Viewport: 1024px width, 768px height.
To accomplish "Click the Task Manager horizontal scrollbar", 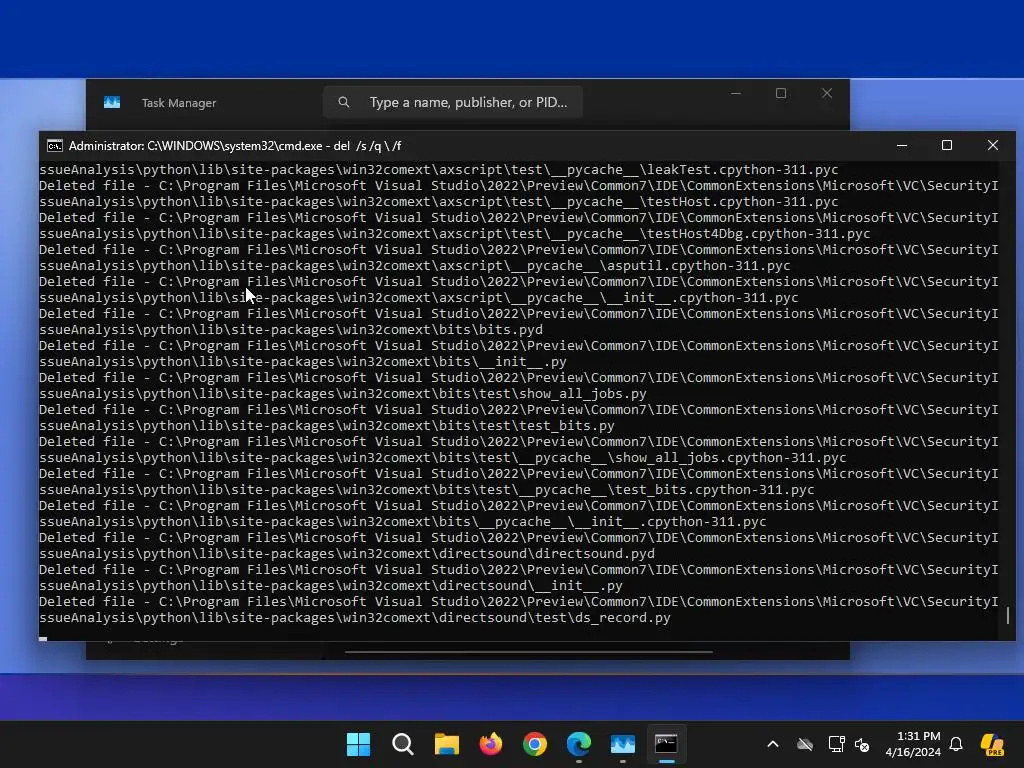I will (528, 651).
